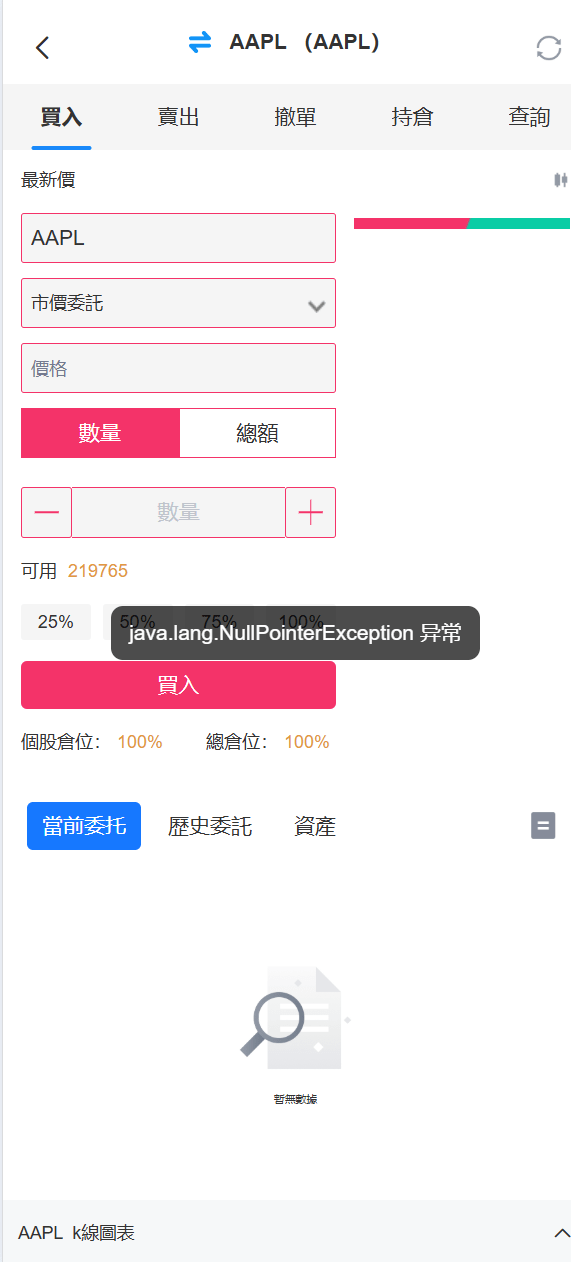Viewport: 571px width, 1262px height.
Task: Increase quantity with the plus button
Action: tap(311, 513)
